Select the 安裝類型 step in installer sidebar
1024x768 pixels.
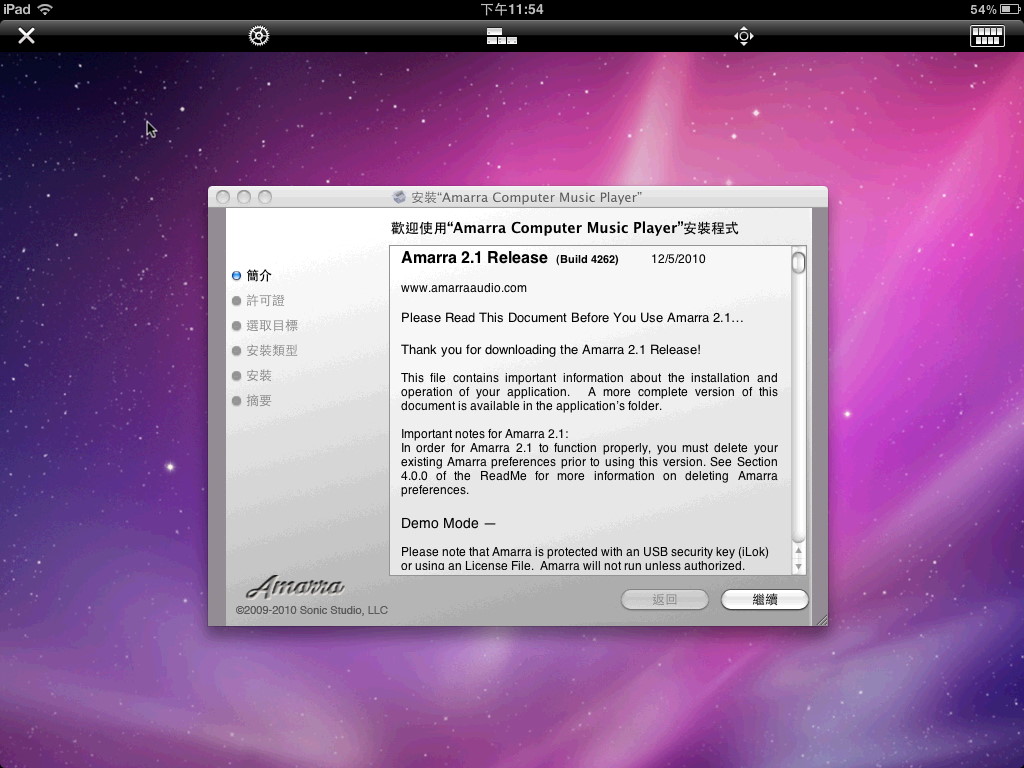point(265,351)
